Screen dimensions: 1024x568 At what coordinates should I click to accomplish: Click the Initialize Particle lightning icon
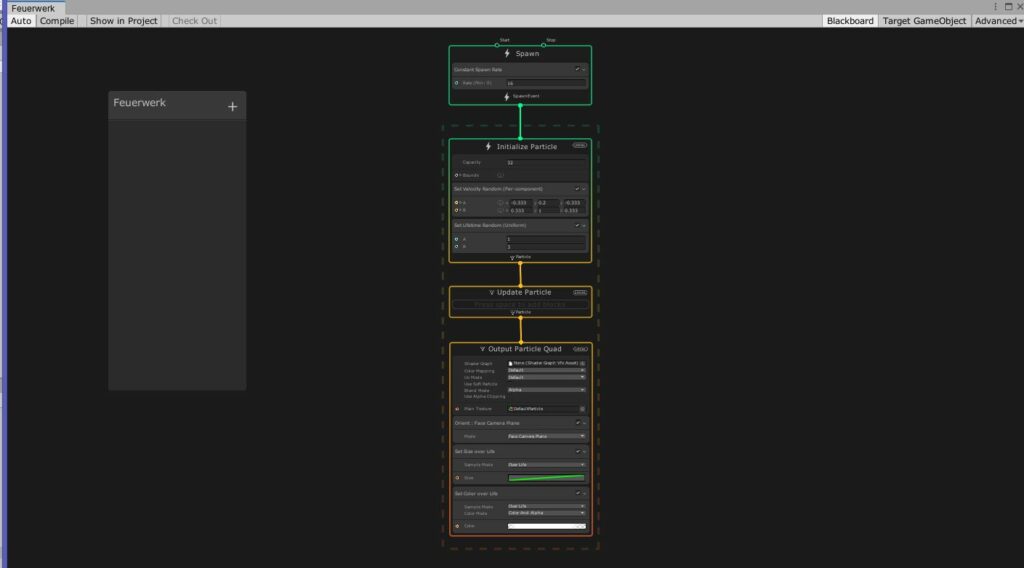coord(488,147)
